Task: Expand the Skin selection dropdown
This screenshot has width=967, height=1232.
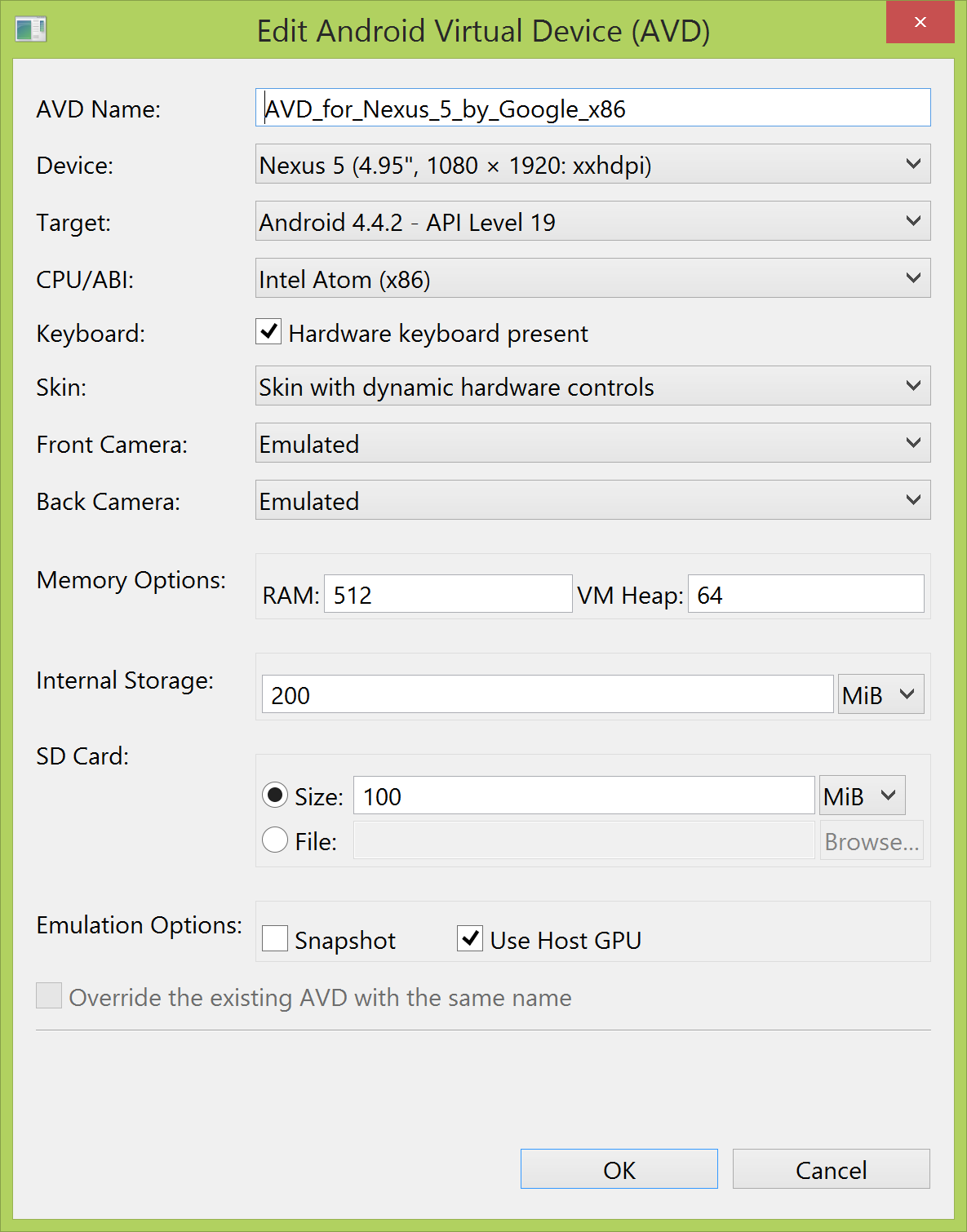Action: 592,387
